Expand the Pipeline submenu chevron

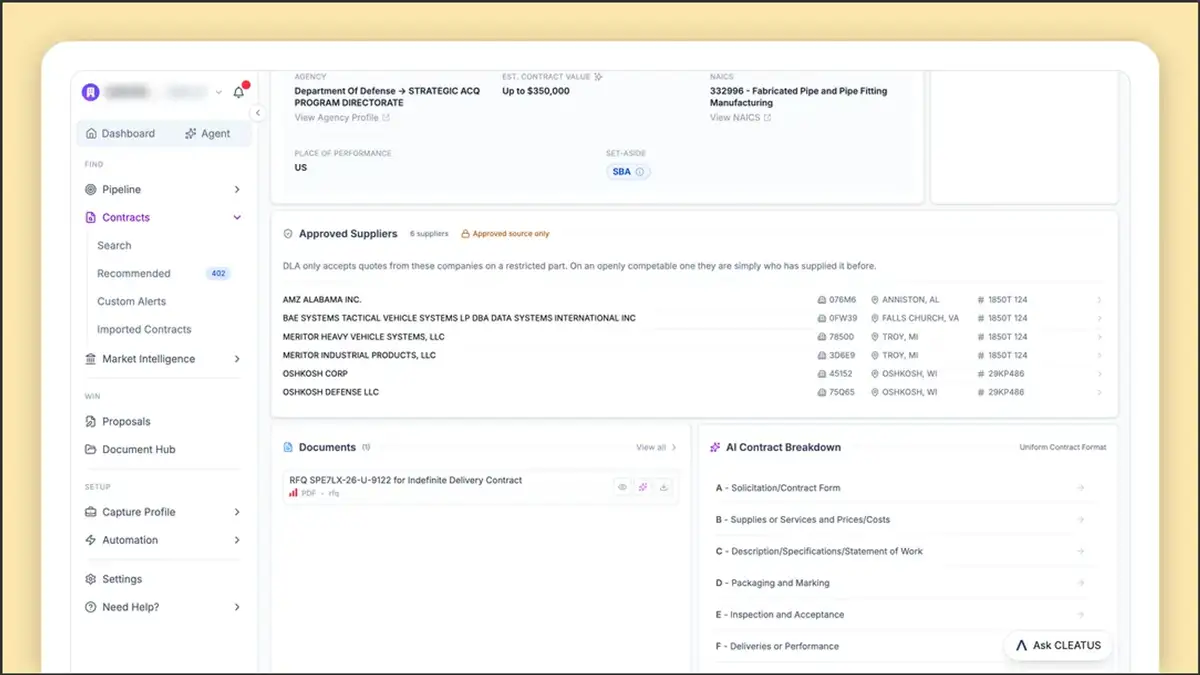pos(237,189)
